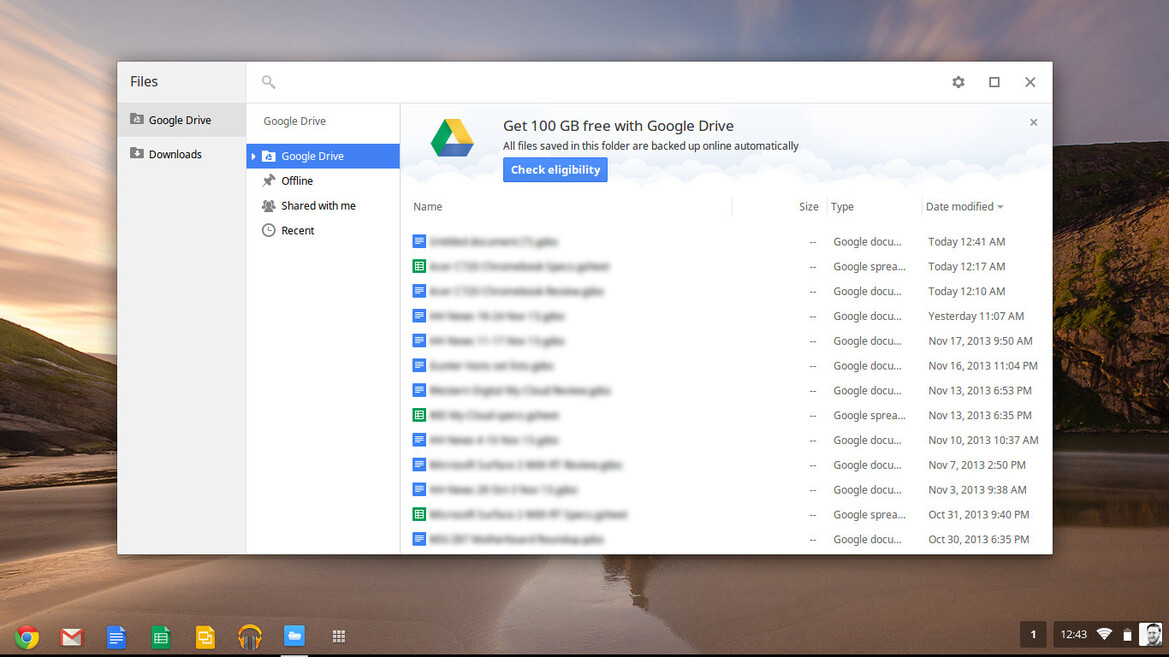Dismiss the Google Drive promo banner
Viewport: 1169px width, 657px height.
click(1033, 122)
